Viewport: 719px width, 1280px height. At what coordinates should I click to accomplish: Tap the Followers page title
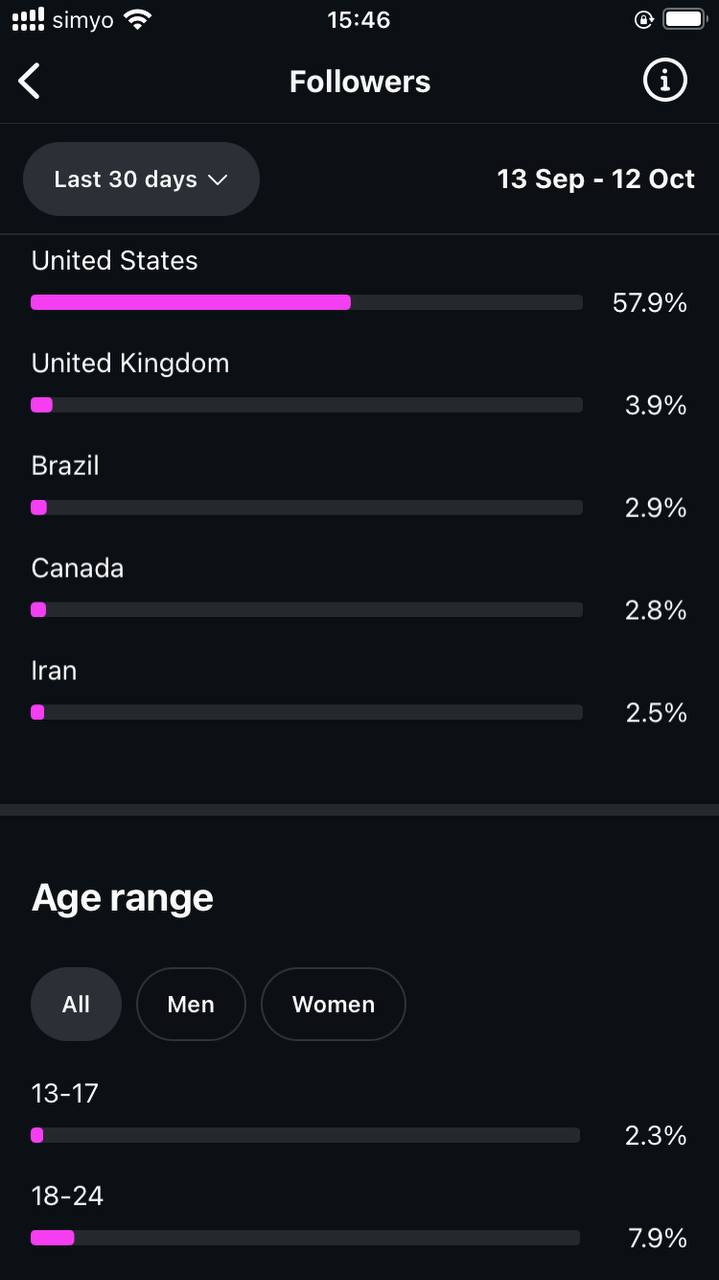click(x=359, y=81)
